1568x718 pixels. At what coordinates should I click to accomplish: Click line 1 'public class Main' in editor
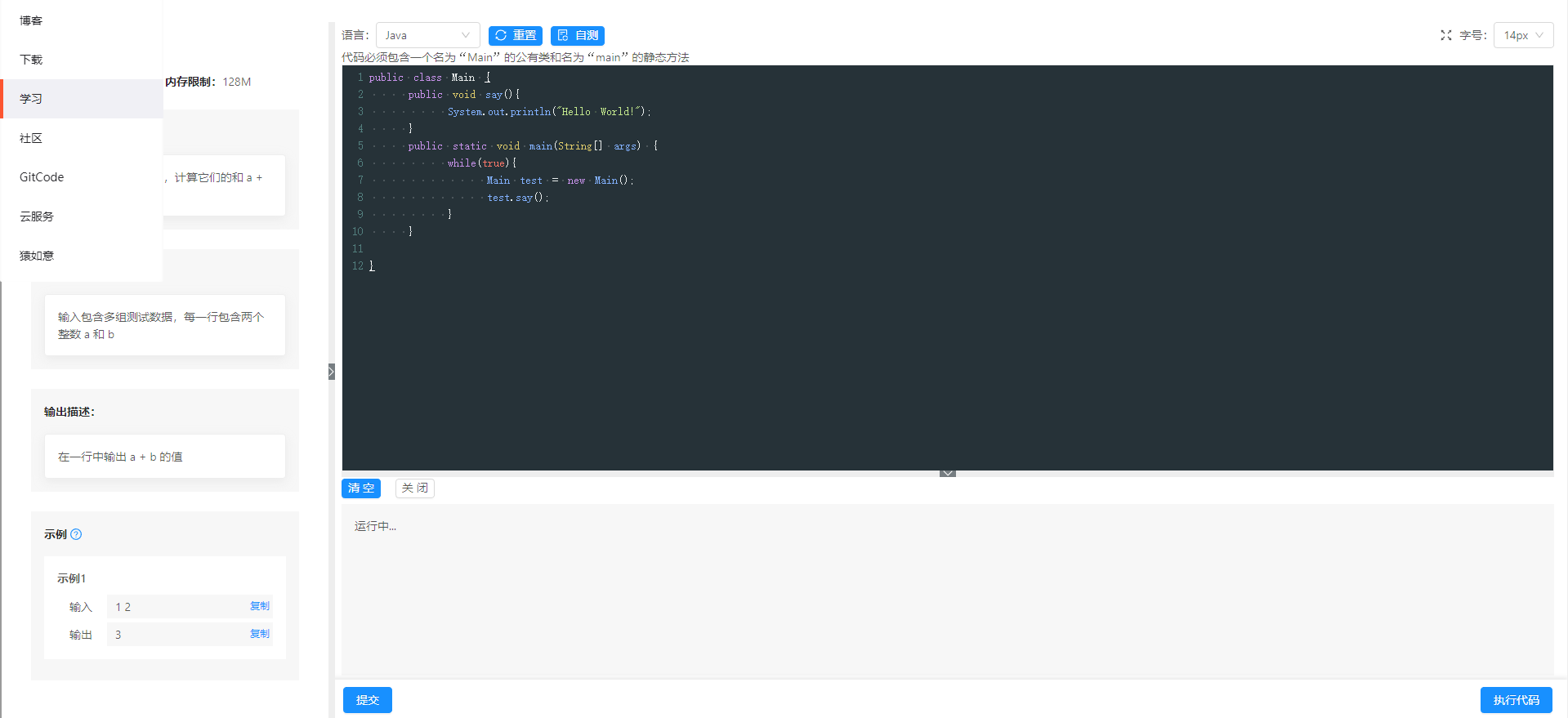coord(429,78)
